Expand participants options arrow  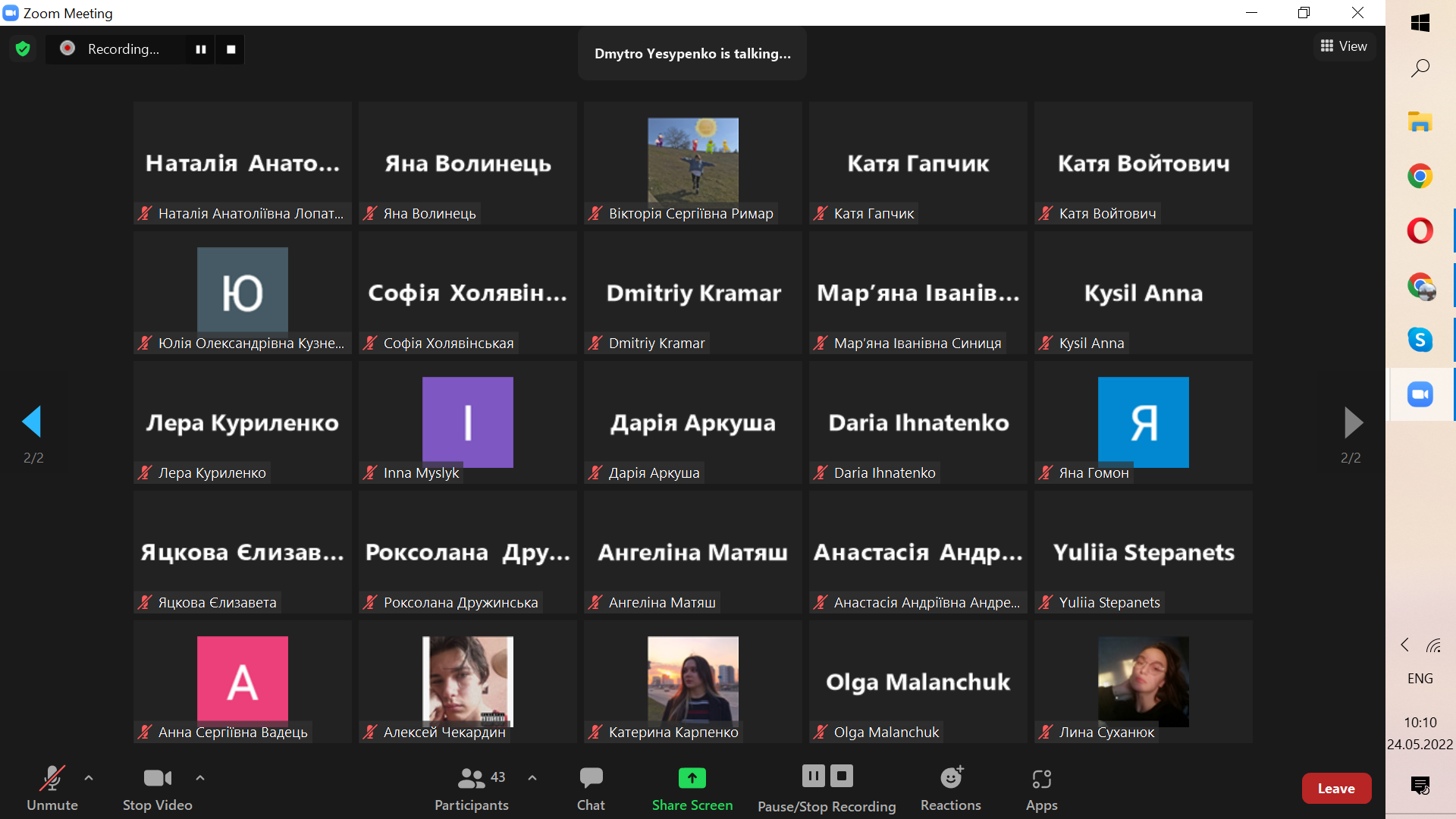532,778
